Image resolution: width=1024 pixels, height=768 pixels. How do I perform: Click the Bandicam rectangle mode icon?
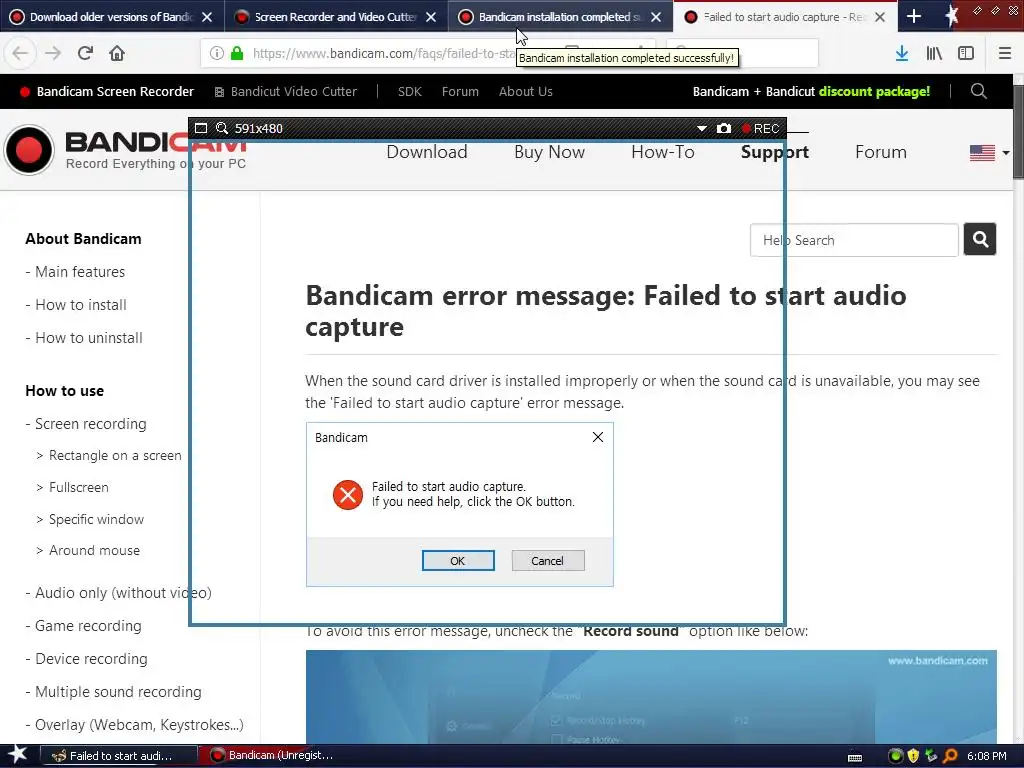pos(201,128)
